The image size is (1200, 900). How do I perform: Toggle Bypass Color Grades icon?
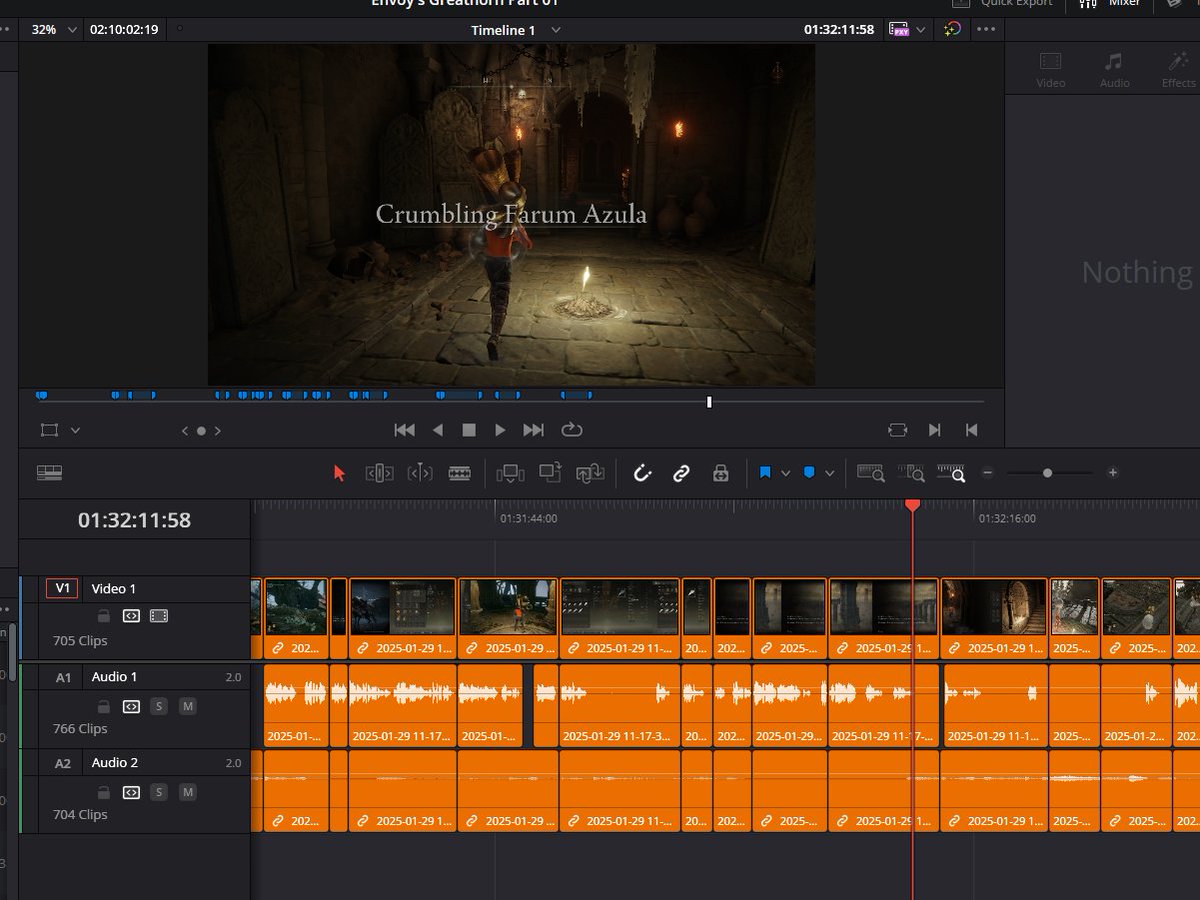click(x=952, y=30)
